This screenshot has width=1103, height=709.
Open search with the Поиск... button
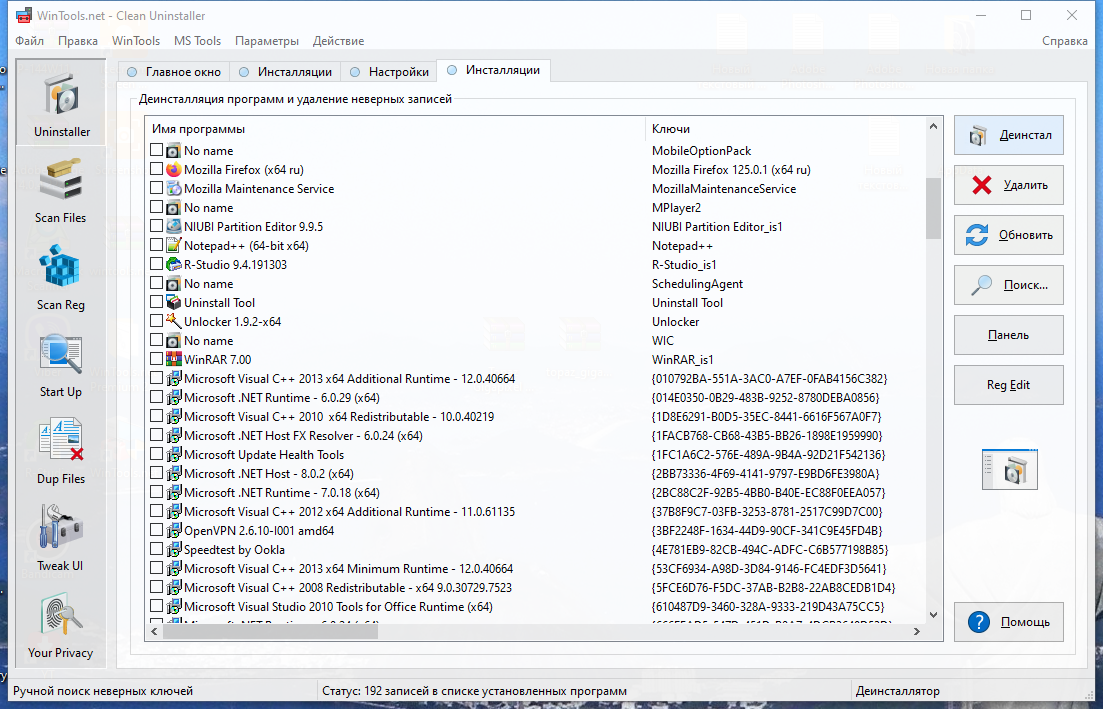coord(1009,285)
